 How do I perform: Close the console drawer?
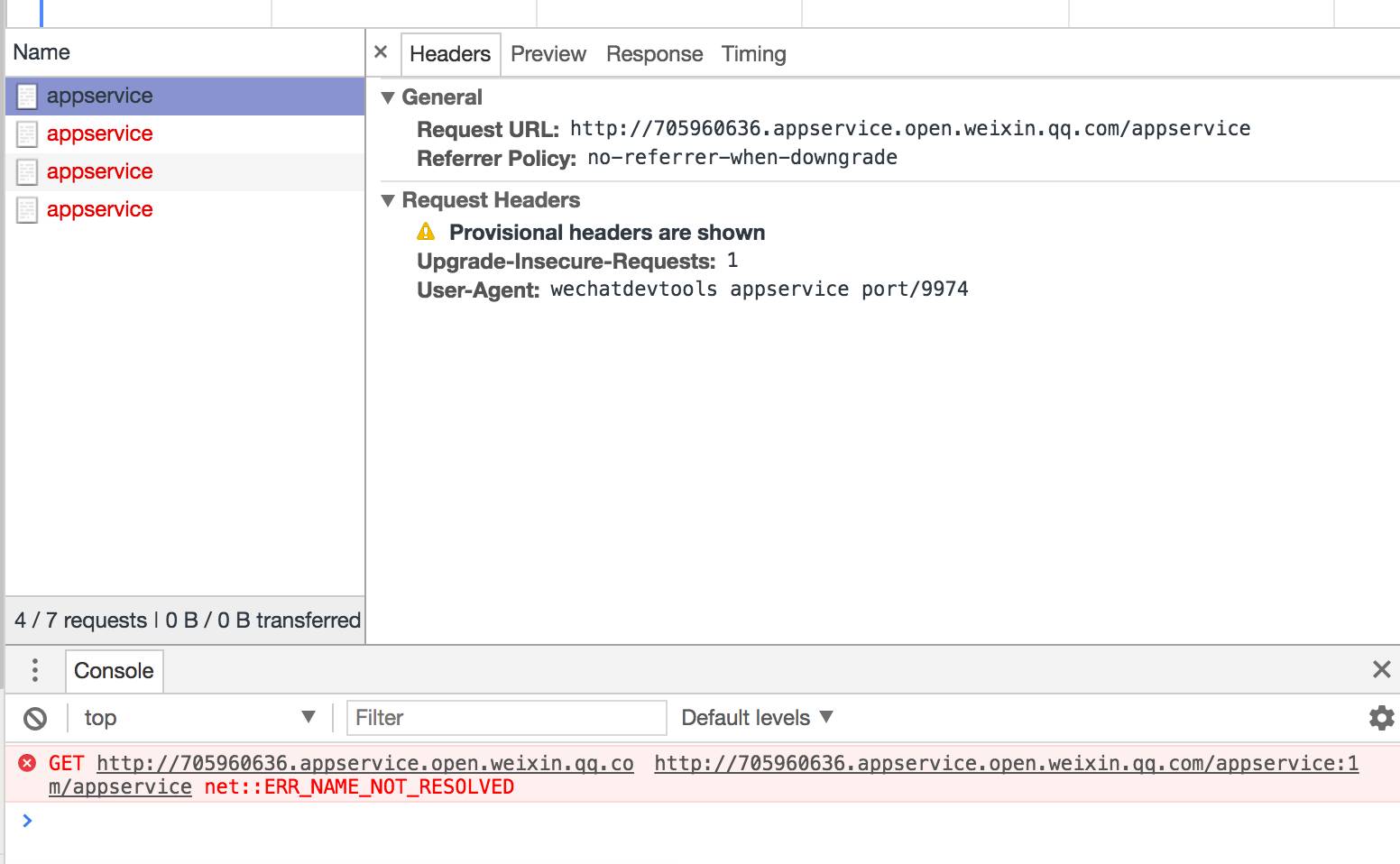(x=1381, y=669)
